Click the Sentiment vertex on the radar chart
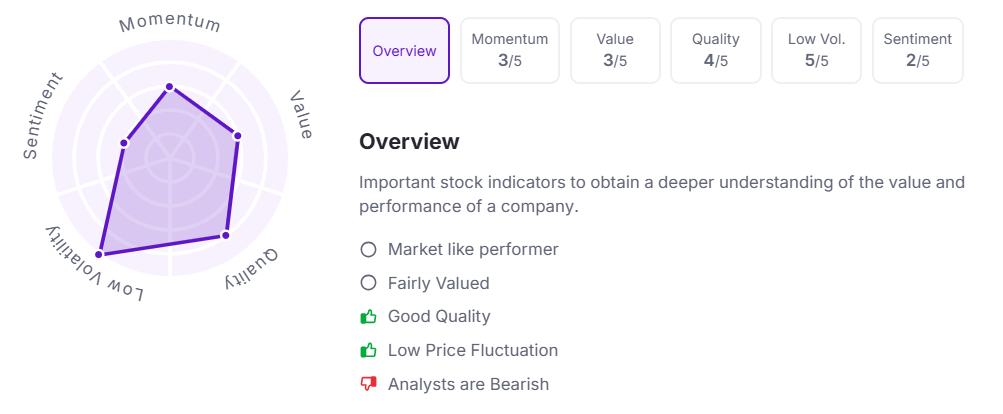The image size is (1003, 414). (x=124, y=143)
